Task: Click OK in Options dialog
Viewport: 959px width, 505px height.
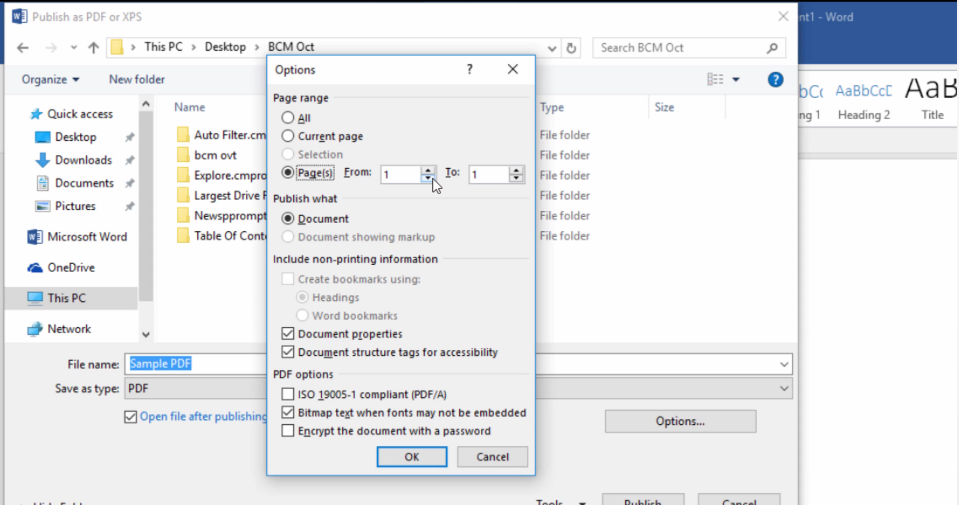Action: tap(412, 457)
